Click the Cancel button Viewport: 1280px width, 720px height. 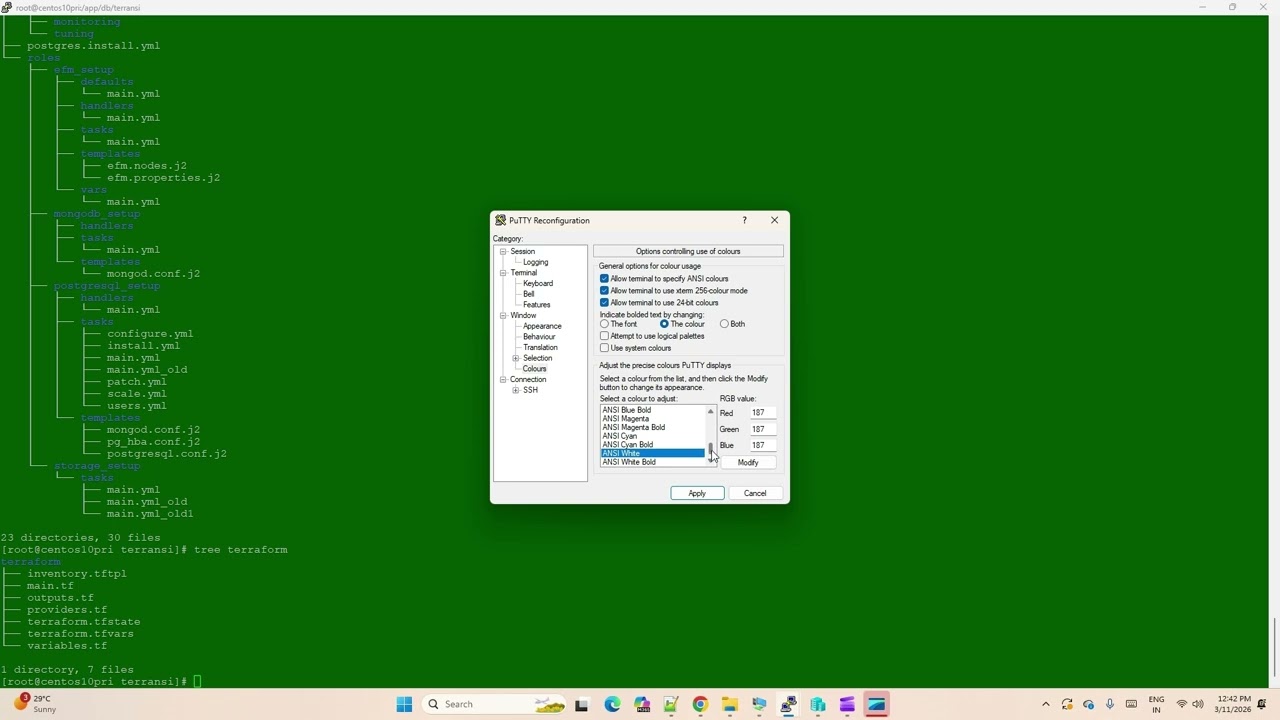[x=755, y=493]
